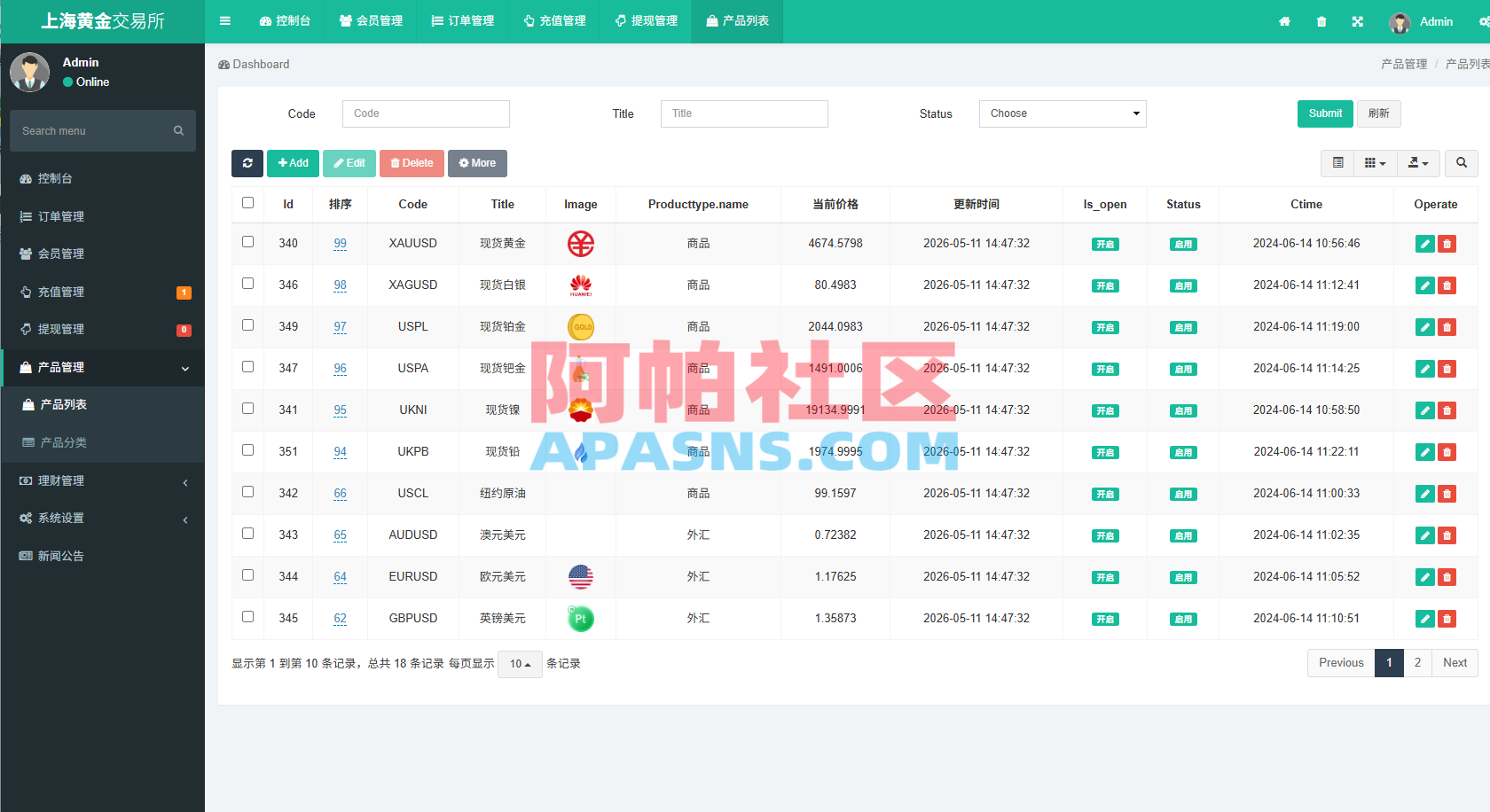Click the refresh icon button above table

point(247,163)
